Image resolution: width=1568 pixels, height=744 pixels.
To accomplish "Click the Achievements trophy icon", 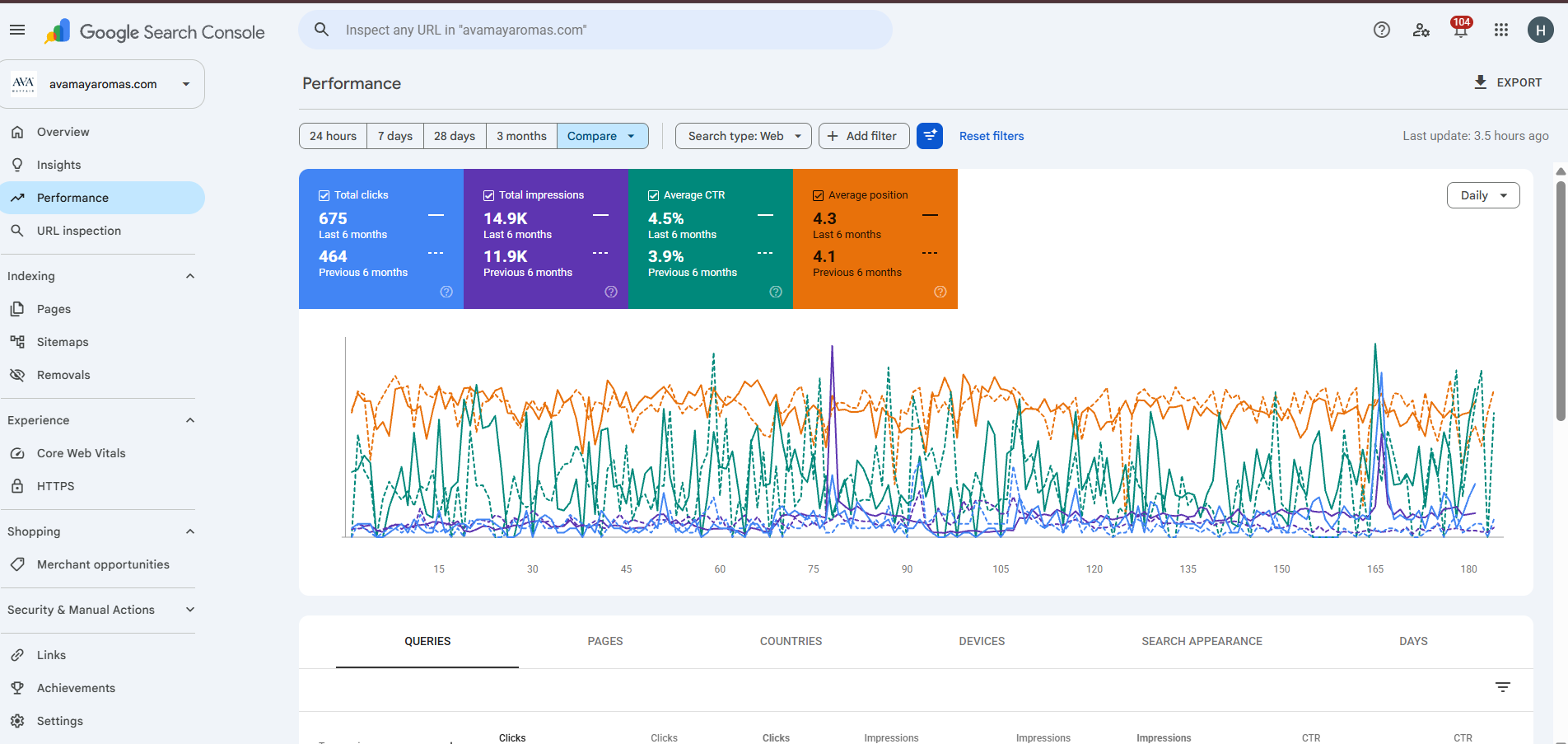I will point(17,688).
